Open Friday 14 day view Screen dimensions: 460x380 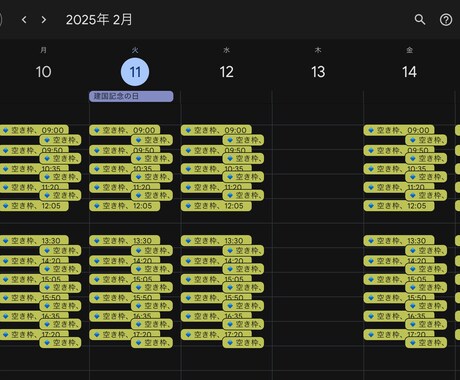point(409,72)
